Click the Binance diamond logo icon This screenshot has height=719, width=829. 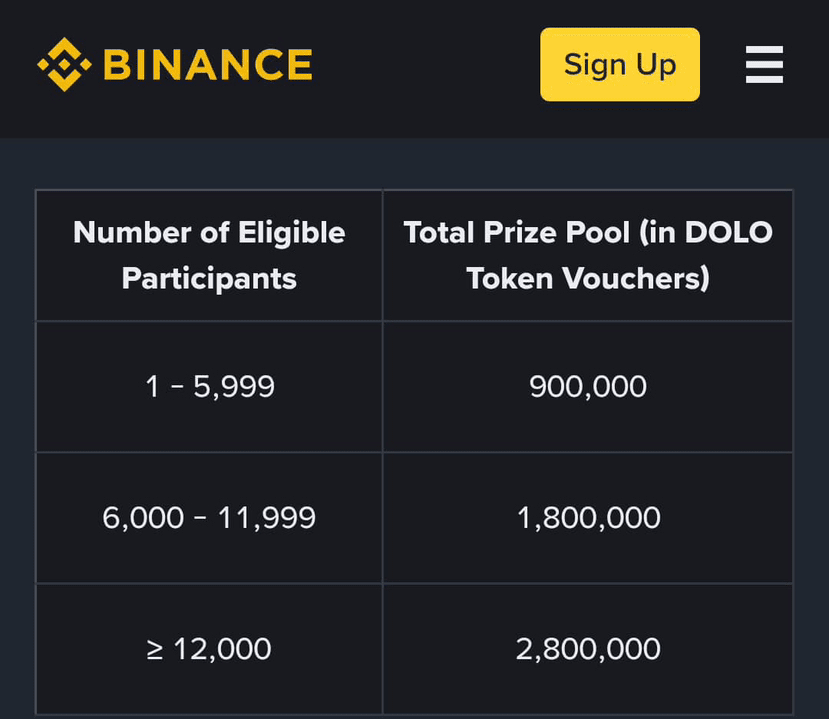coord(65,64)
